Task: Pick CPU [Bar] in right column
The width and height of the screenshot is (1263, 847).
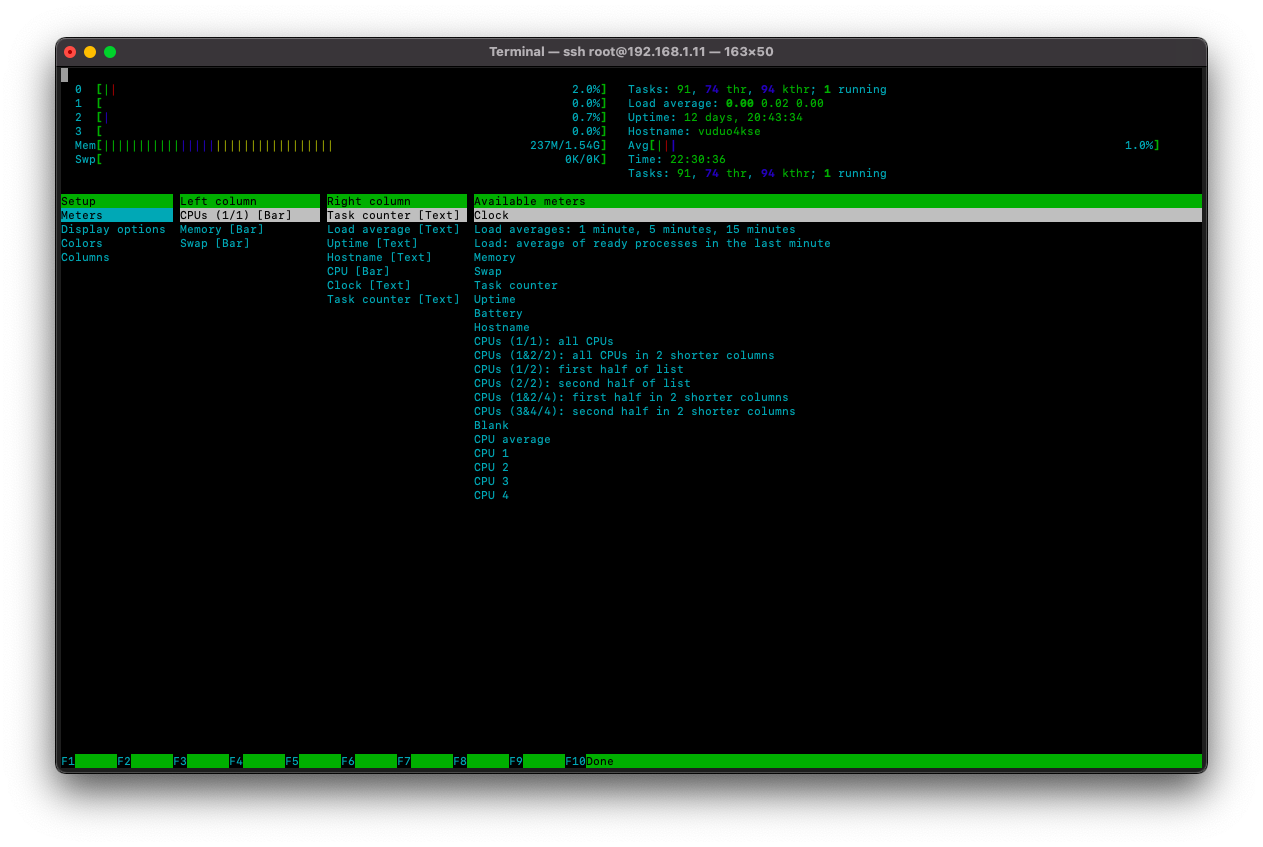Action: coord(358,272)
